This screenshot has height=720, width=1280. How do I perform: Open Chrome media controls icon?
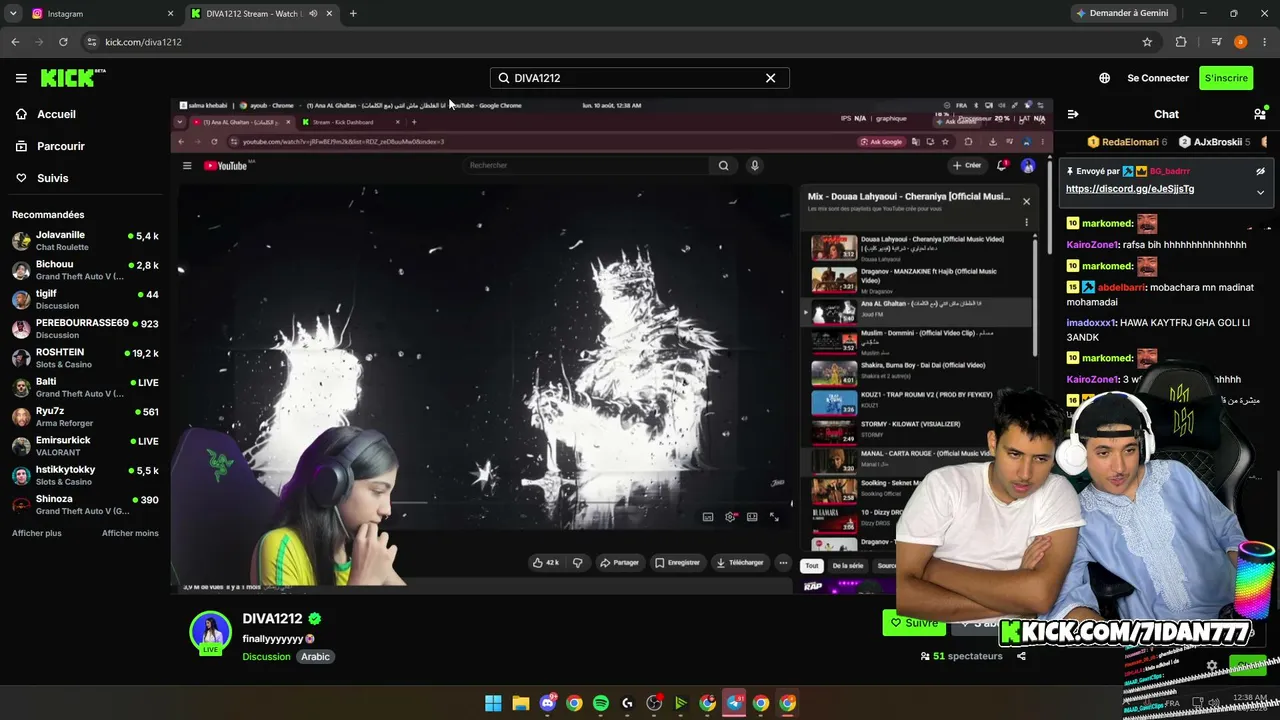[1216, 42]
